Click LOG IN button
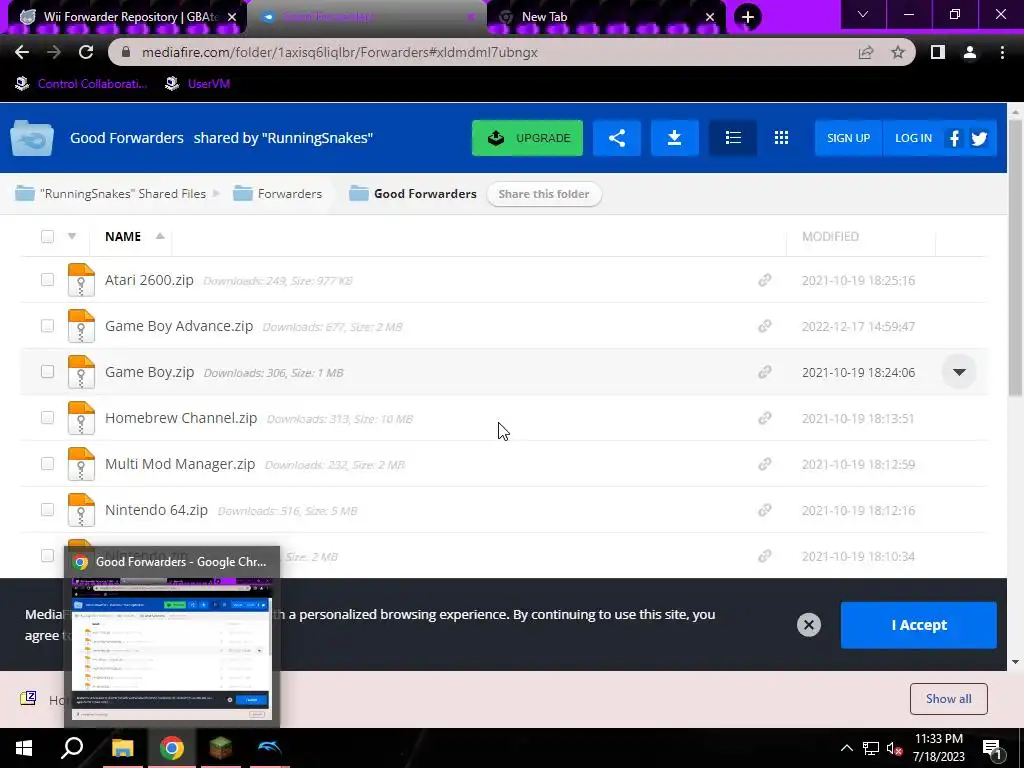This screenshot has width=1024, height=768. click(913, 138)
